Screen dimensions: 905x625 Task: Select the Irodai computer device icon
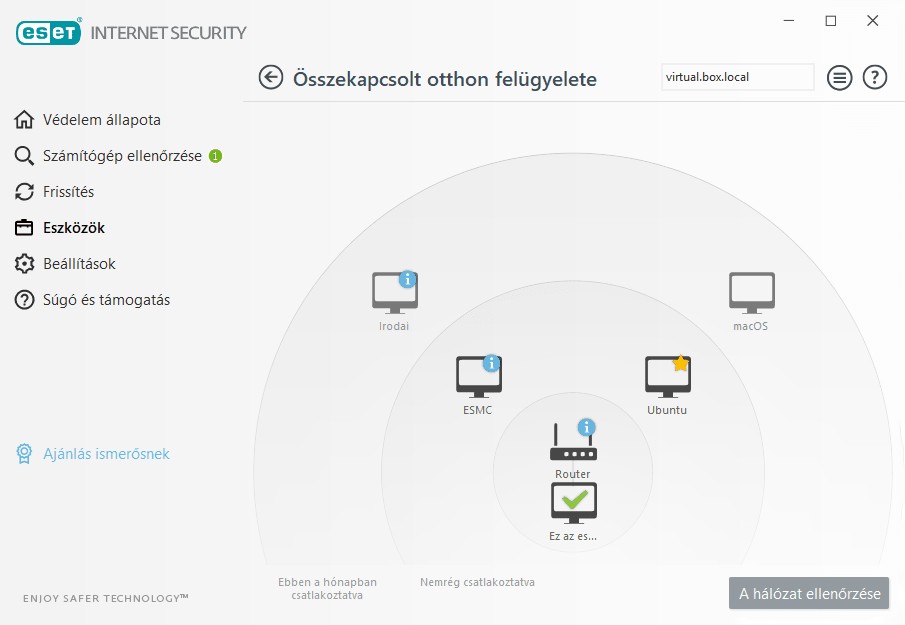(x=395, y=293)
